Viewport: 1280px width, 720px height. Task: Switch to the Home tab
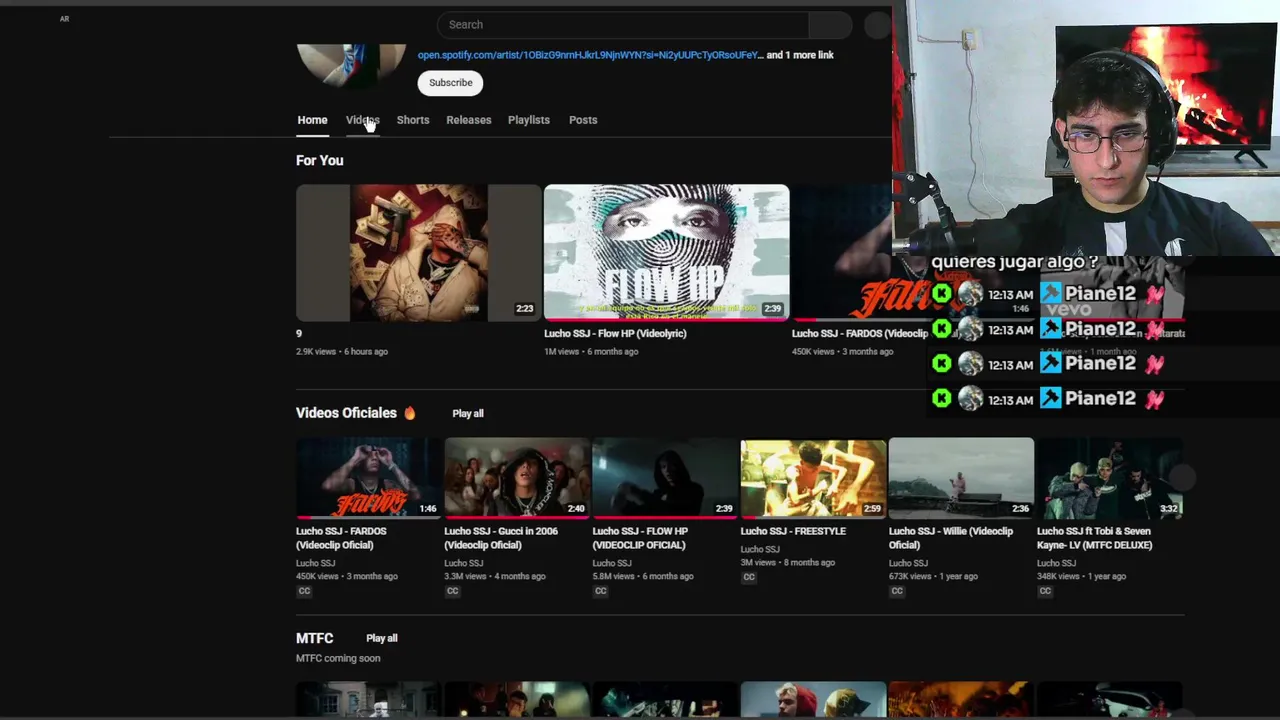coord(312,120)
